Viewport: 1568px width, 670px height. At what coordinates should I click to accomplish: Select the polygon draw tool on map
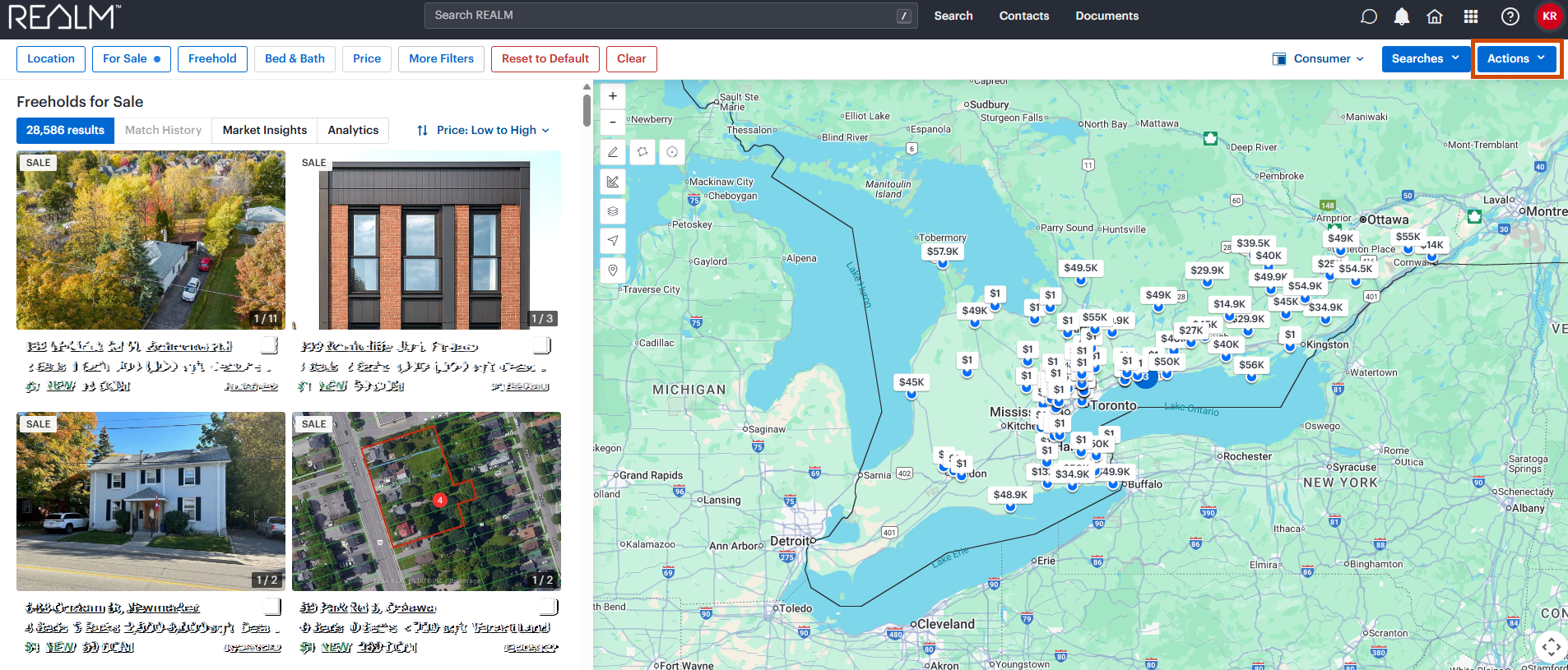643,152
